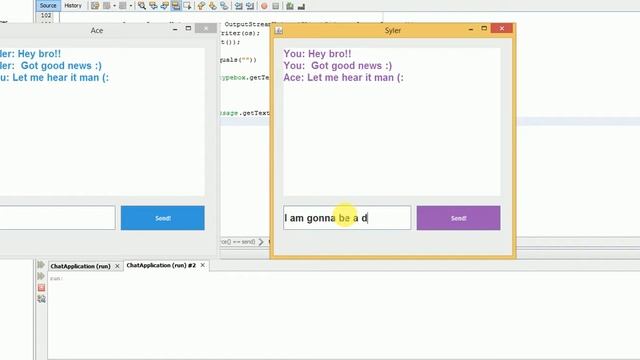Open the Forward history dropdown arrow

(131, 6)
